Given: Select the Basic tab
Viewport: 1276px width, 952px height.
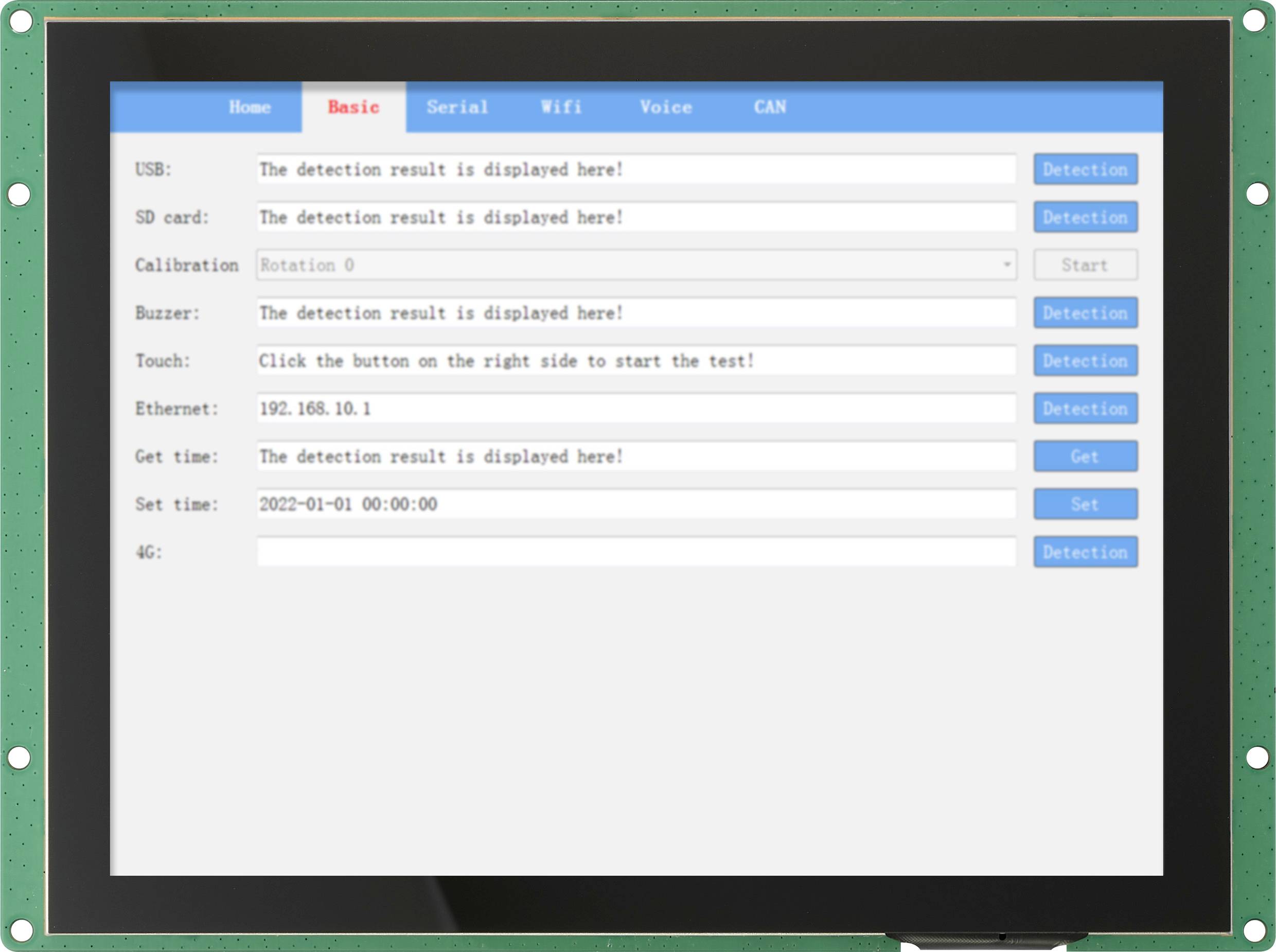Looking at the screenshot, I should (x=353, y=107).
